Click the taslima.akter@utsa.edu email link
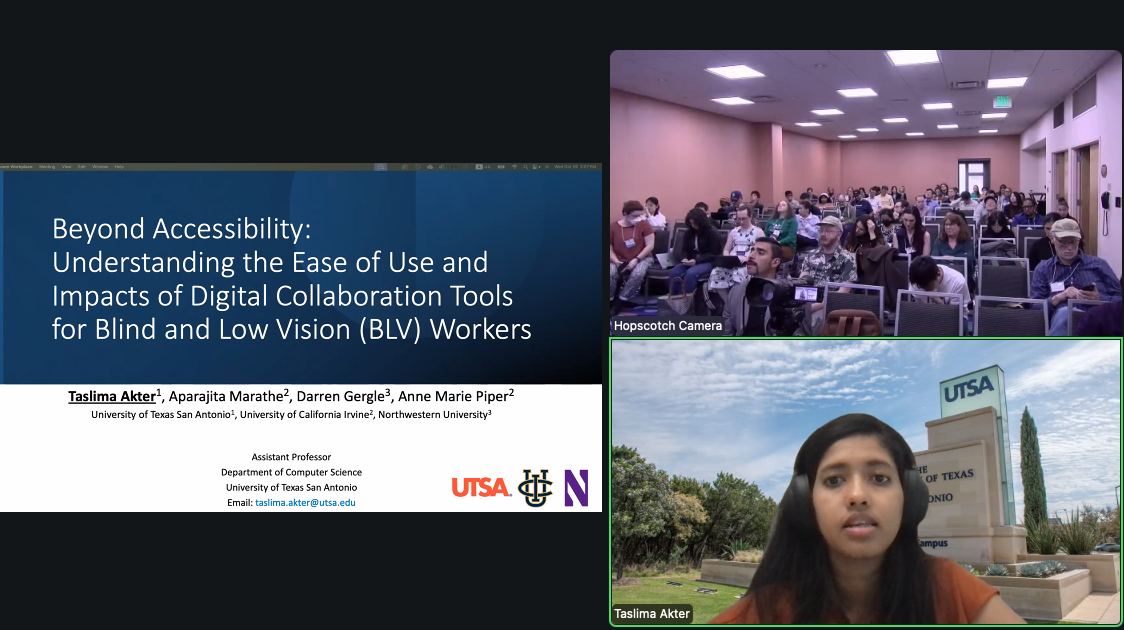The height and width of the screenshot is (630, 1124). [x=305, y=502]
